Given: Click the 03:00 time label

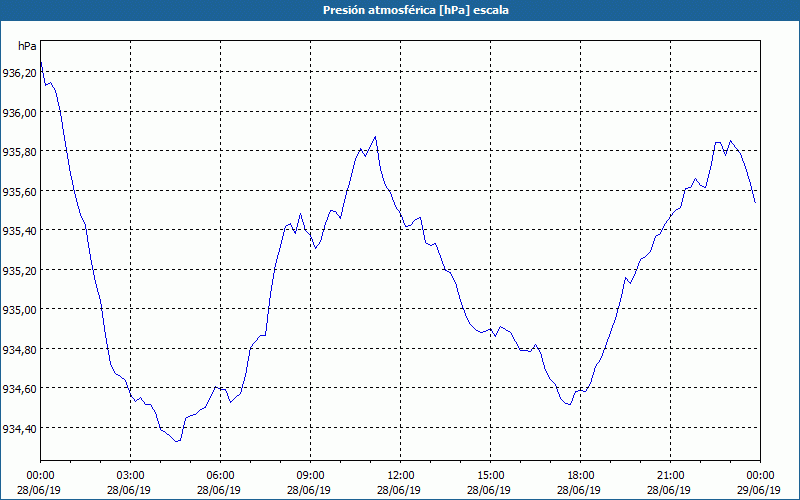Looking at the screenshot, I should pyautogui.click(x=131, y=476).
